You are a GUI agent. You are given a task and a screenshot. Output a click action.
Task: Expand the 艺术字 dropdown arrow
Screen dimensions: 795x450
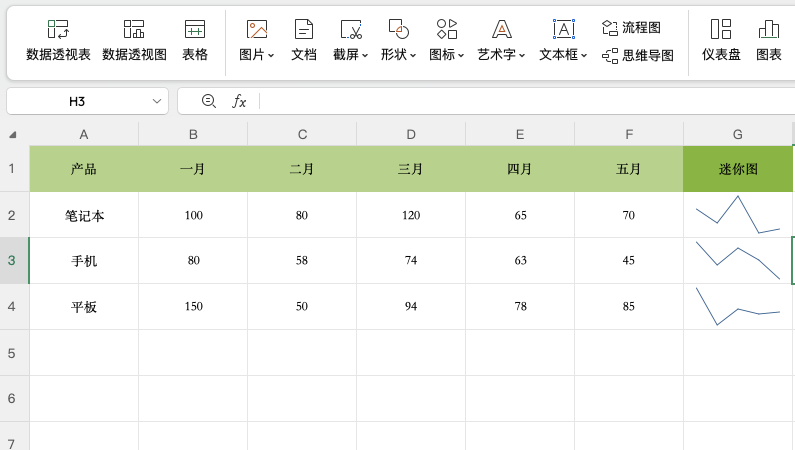click(x=522, y=55)
